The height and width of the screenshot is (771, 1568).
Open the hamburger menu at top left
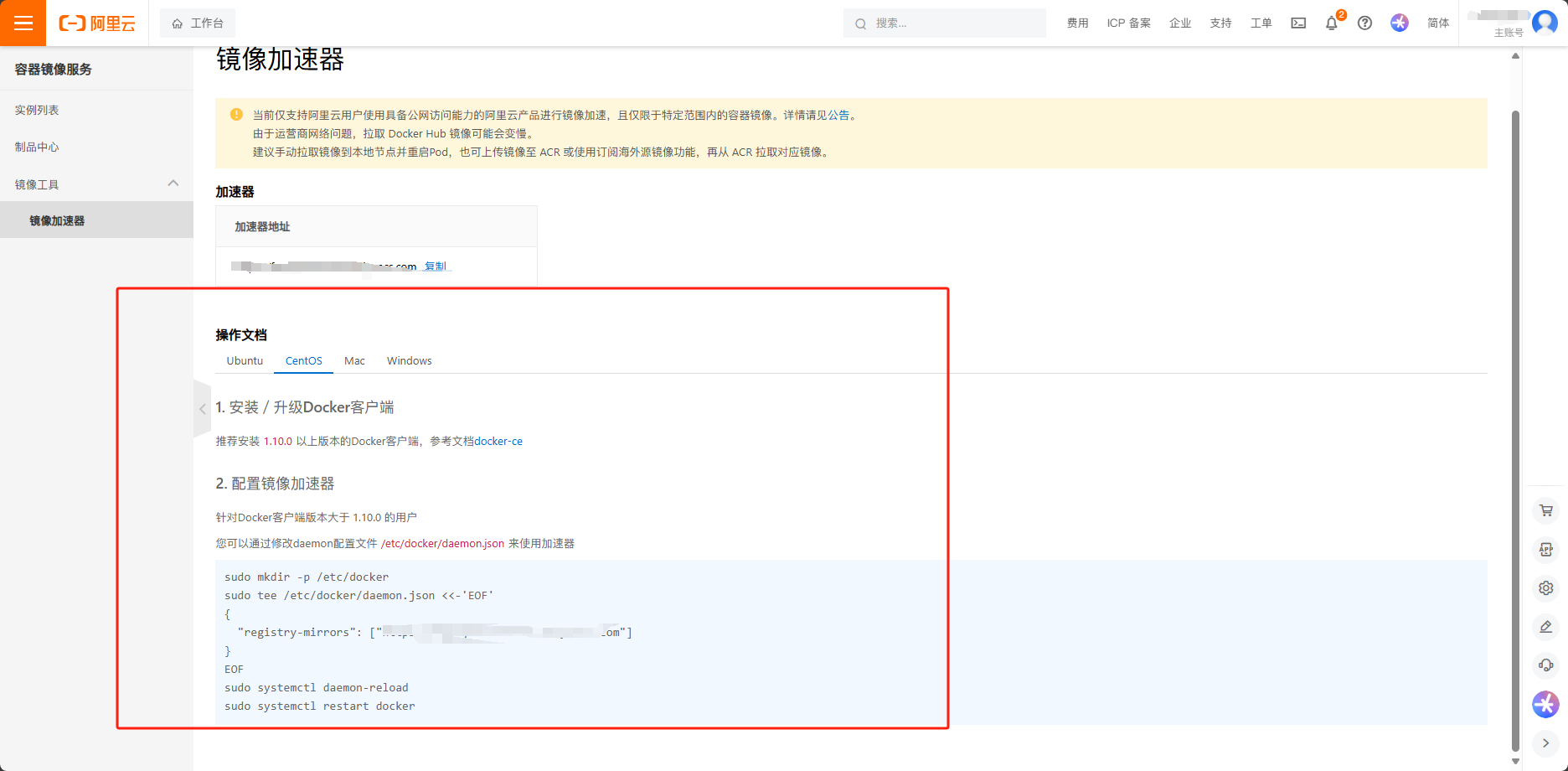coord(22,23)
